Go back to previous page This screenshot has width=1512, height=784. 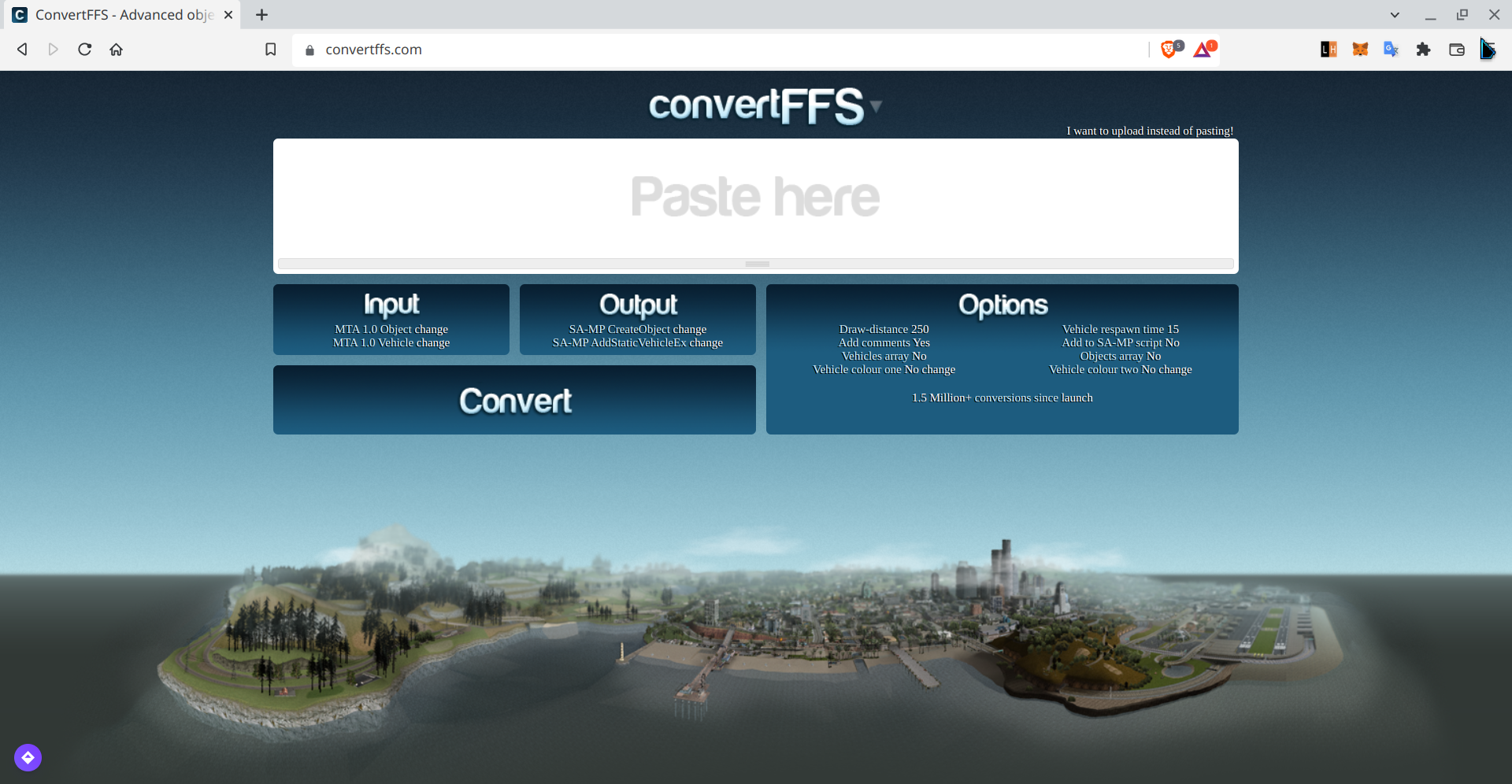tap(22, 50)
